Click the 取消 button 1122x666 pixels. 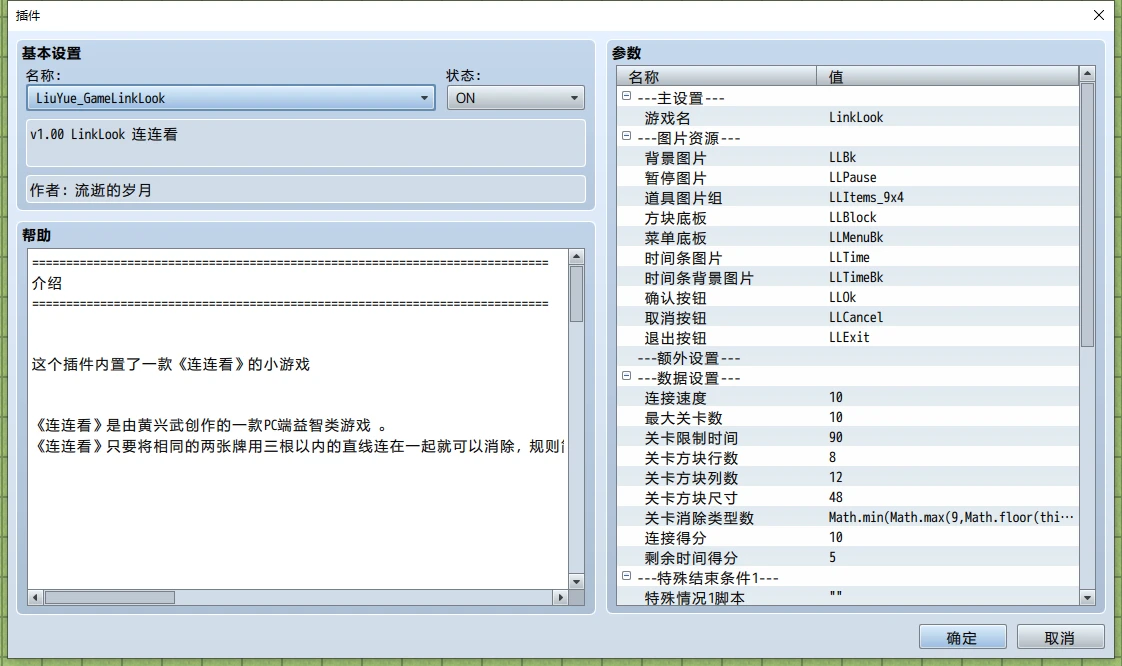[x=1060, y=637]
